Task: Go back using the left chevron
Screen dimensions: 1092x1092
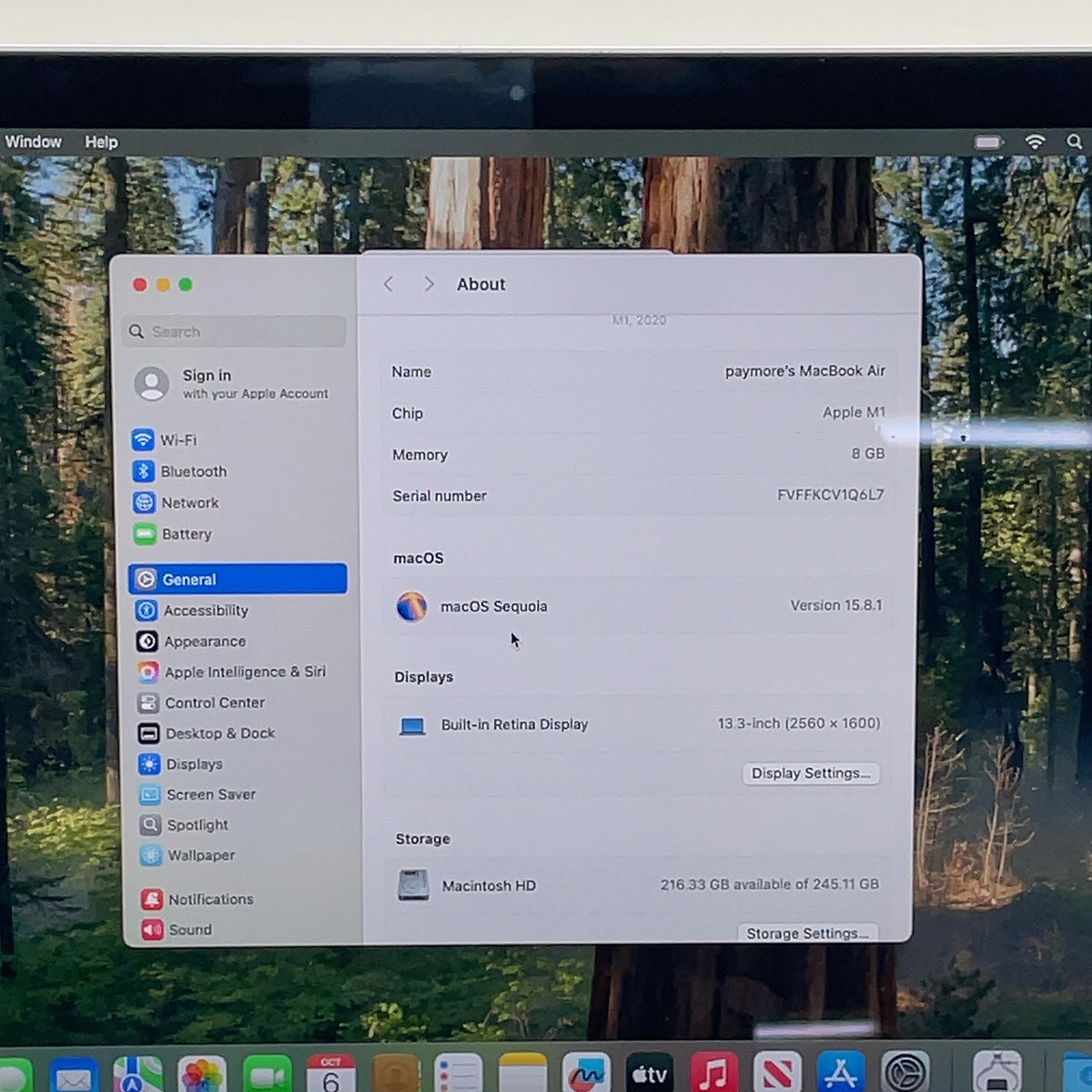Action: pyautogui.click(x=389, y=284)
